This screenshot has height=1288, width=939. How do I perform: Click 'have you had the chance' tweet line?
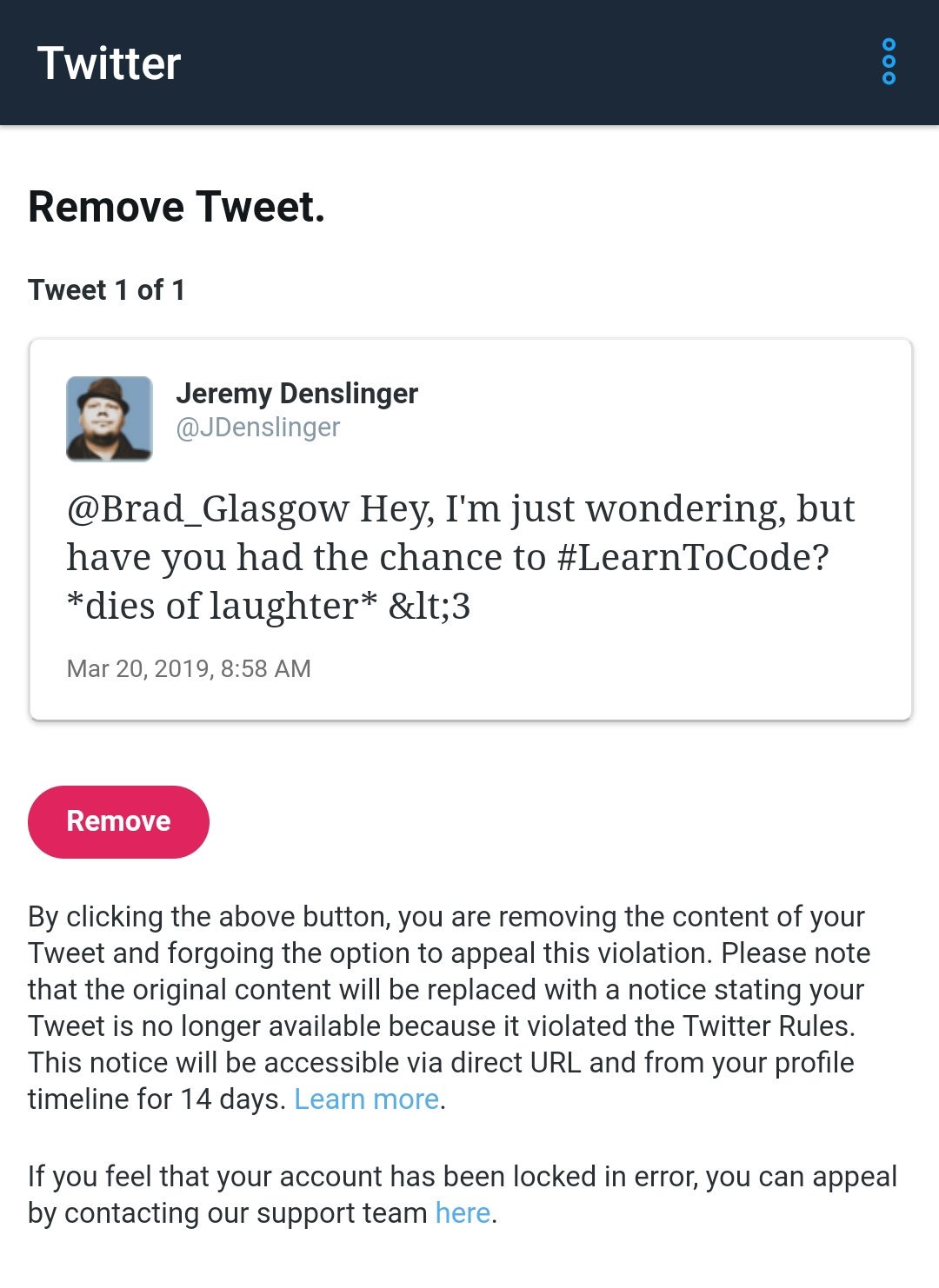pyautogui.click(x=448, y=558)
